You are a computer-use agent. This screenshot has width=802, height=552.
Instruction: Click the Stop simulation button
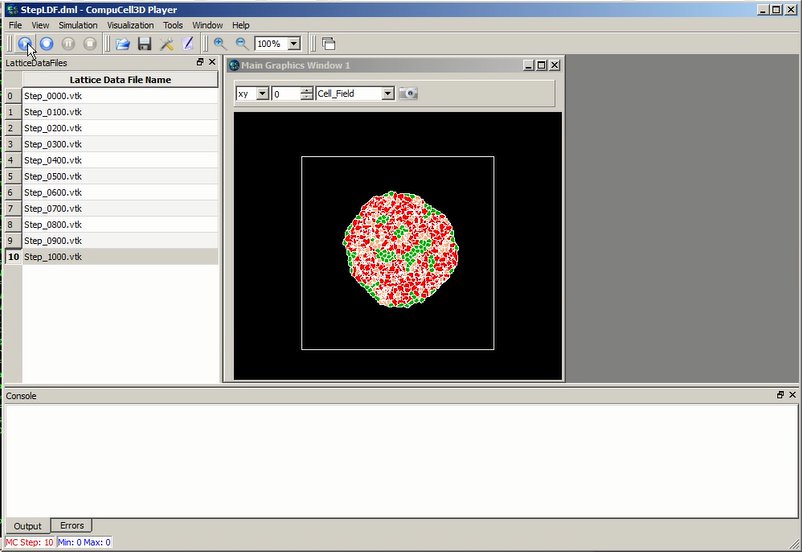click(90, 44)
